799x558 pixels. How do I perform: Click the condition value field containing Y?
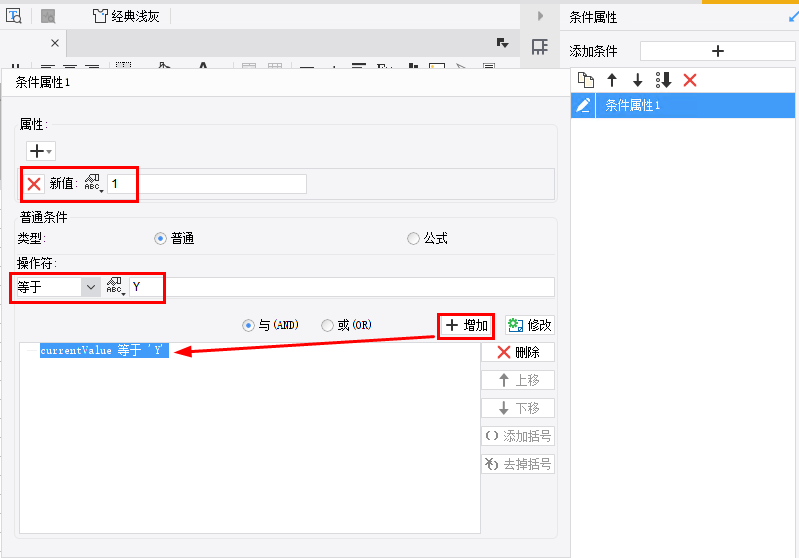[x=342, y=287]
